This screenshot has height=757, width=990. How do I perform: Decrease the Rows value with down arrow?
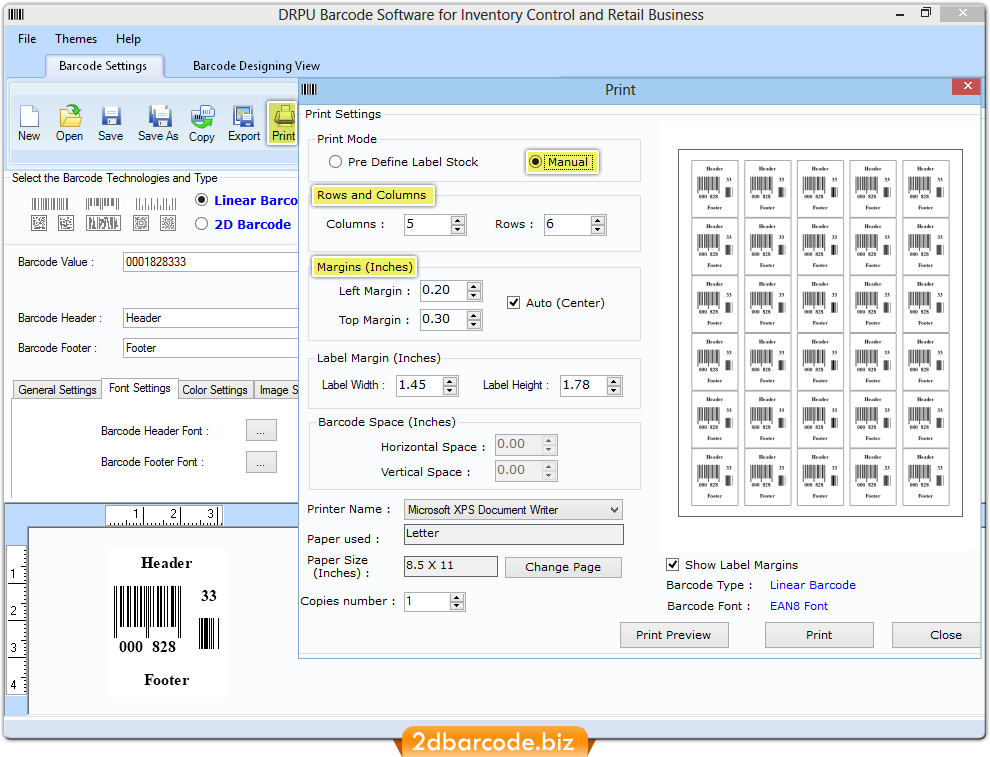pos(598,229)
